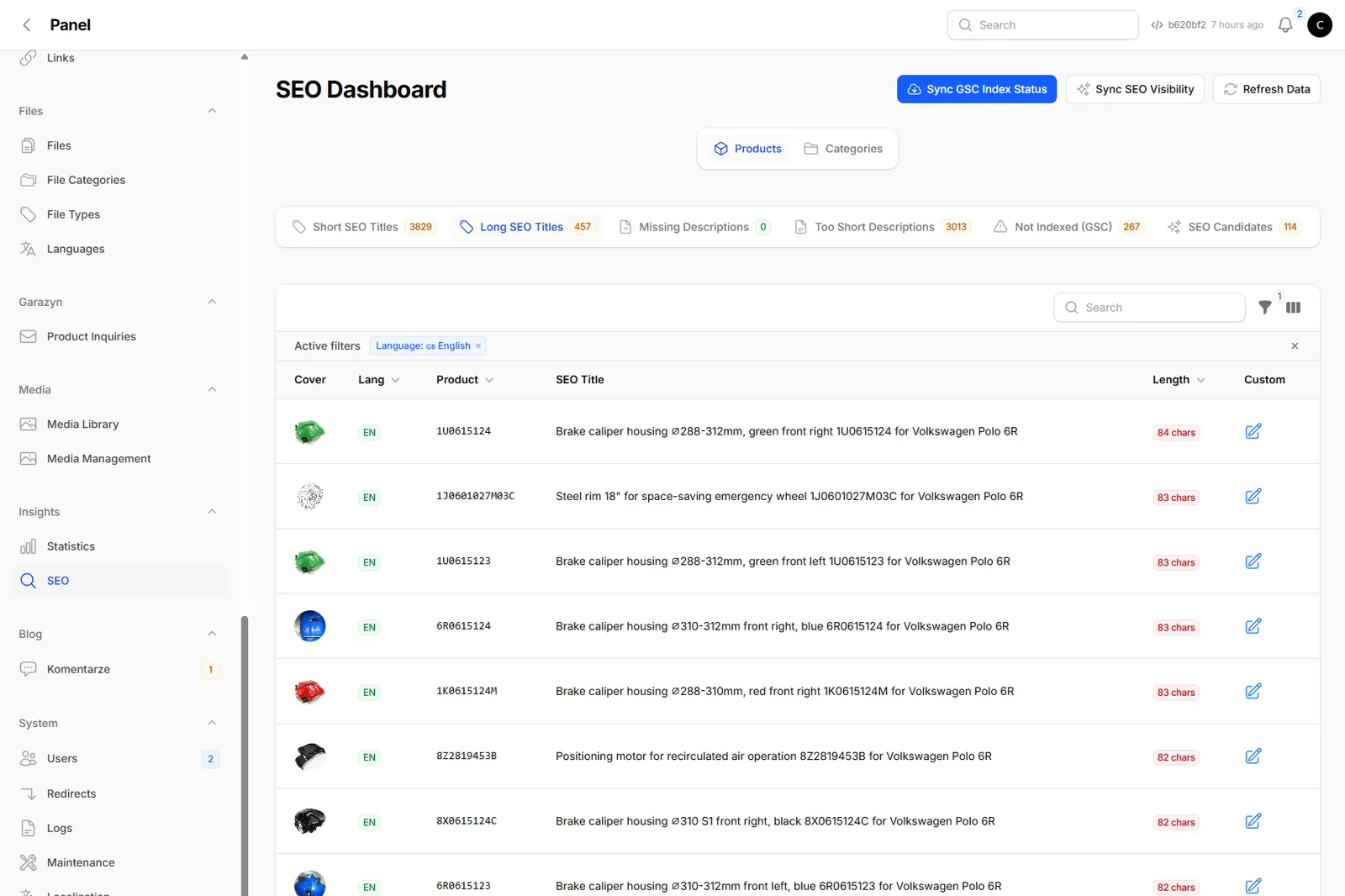Select the Short SEO Titles tab
Screen dimensions: 1345x896
[364, 227]
